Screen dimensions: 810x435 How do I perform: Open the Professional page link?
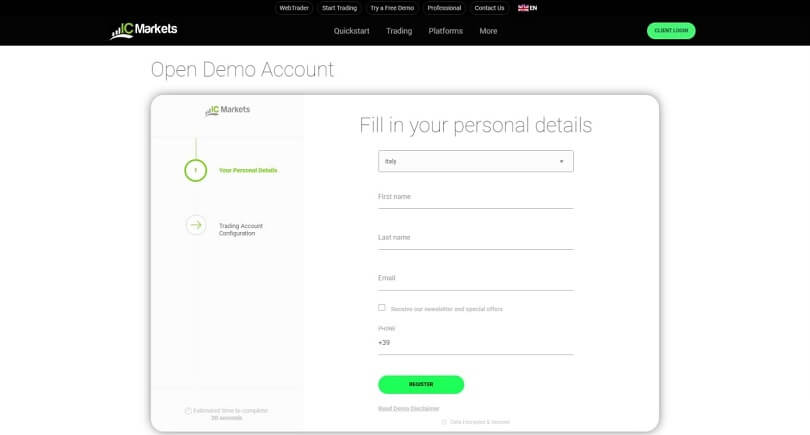[444, 8]
